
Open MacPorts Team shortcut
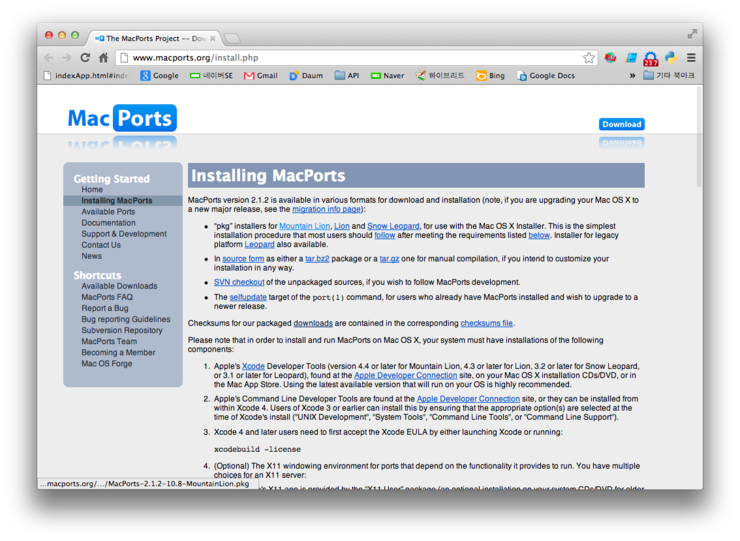[109, 341]
